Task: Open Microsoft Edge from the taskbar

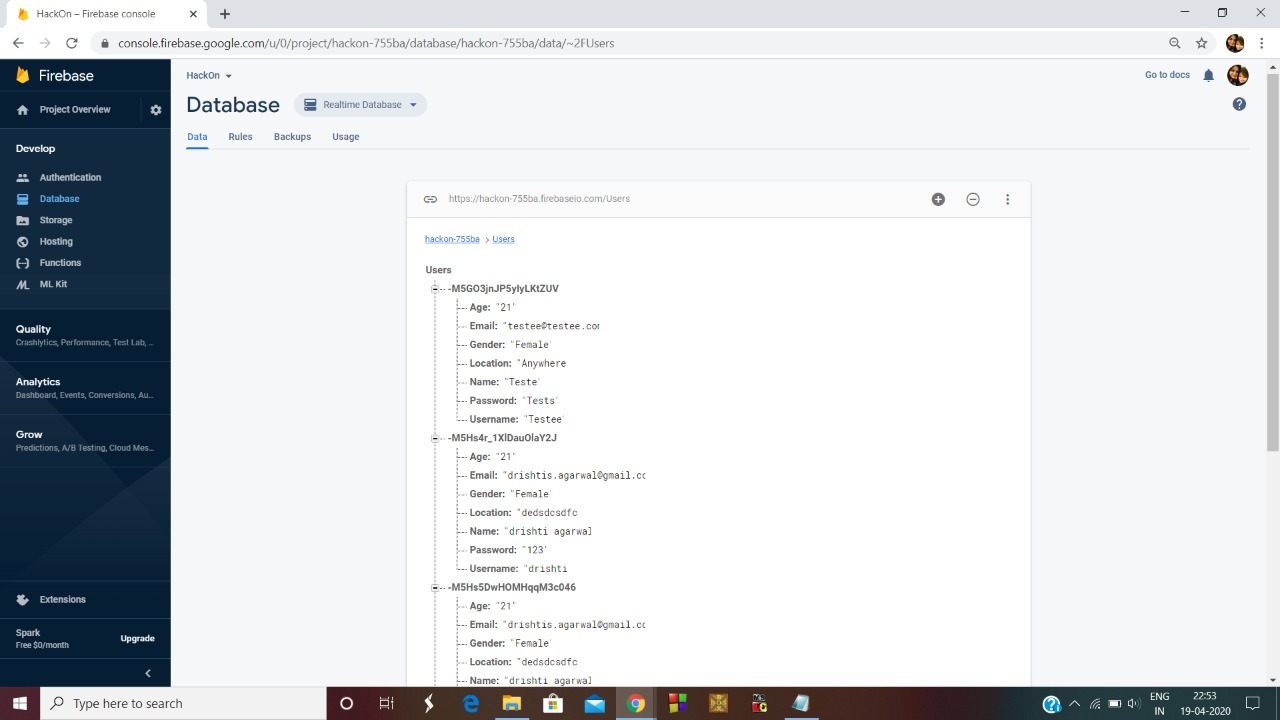Action: pyautogui.click(x=470, y=703)
